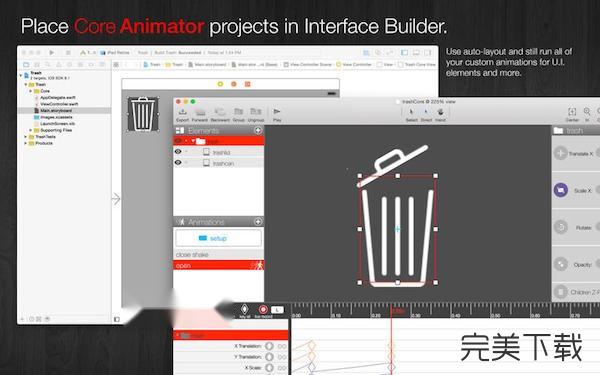Open Images.xcassets in Xcode navigator
Viewport: 600px width, 375px height.
point(56,117)
